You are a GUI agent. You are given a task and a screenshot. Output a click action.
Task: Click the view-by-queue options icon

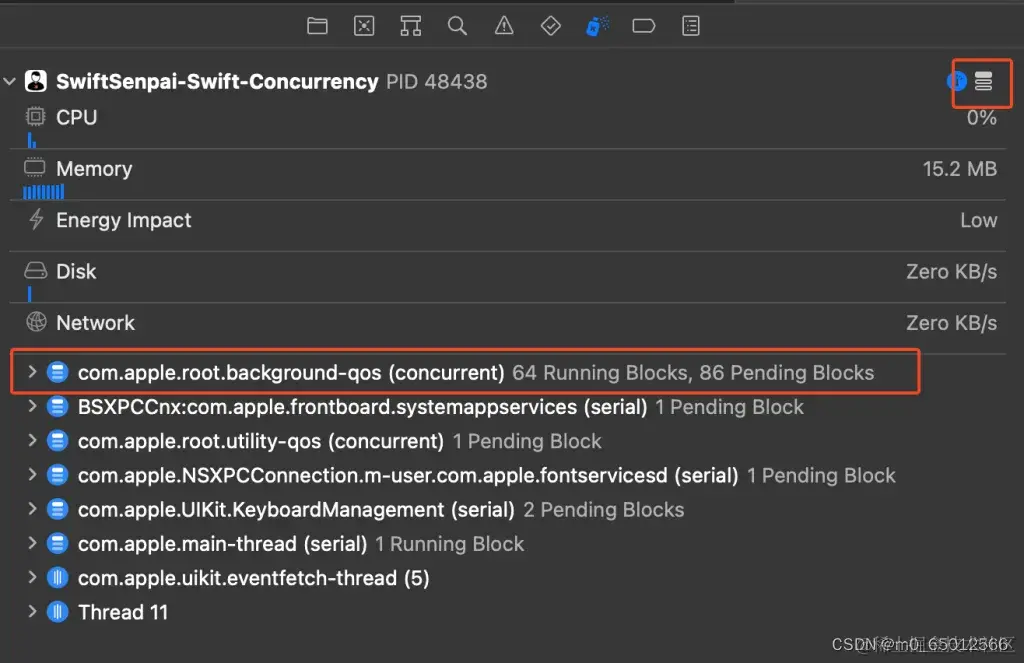point(984,82)
